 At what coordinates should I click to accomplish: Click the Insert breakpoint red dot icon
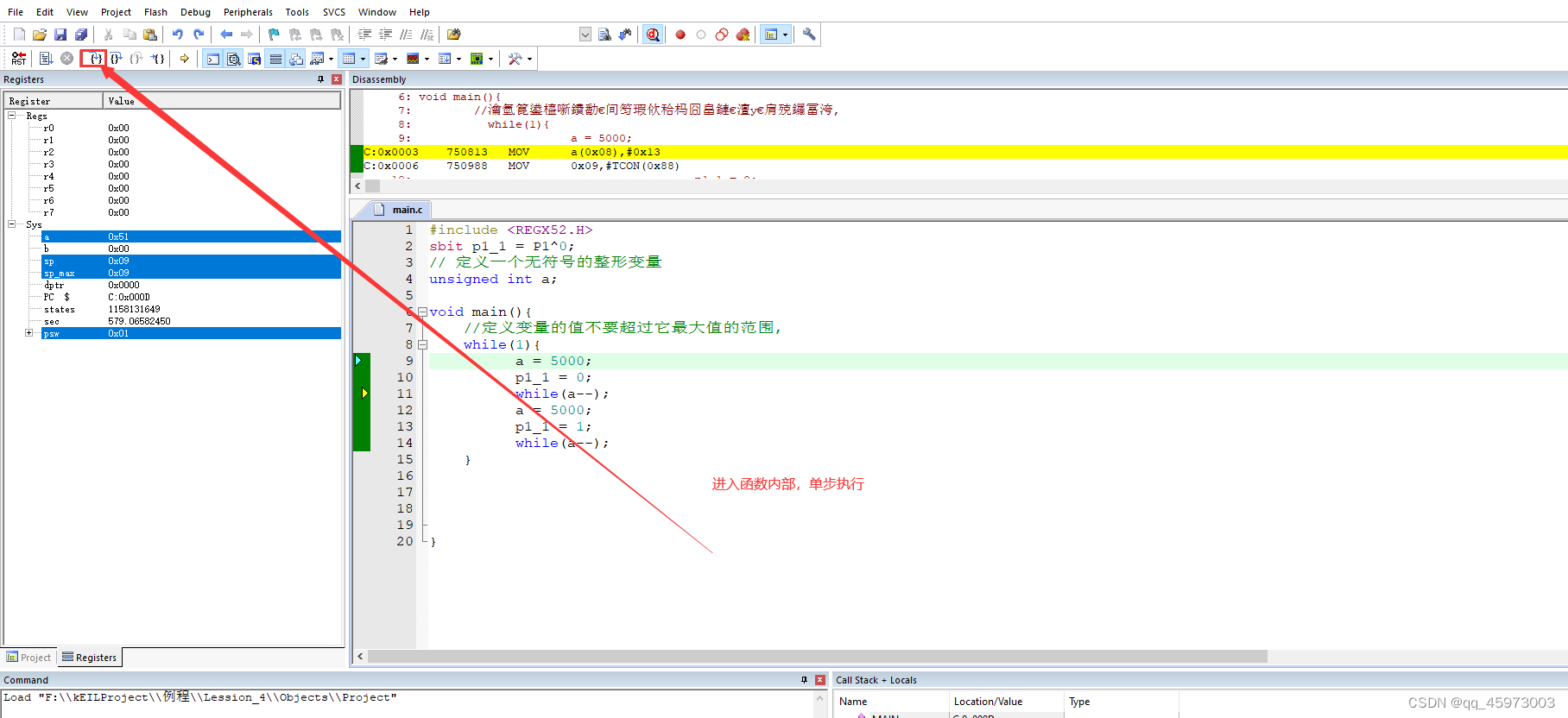[x=680, y=35]
